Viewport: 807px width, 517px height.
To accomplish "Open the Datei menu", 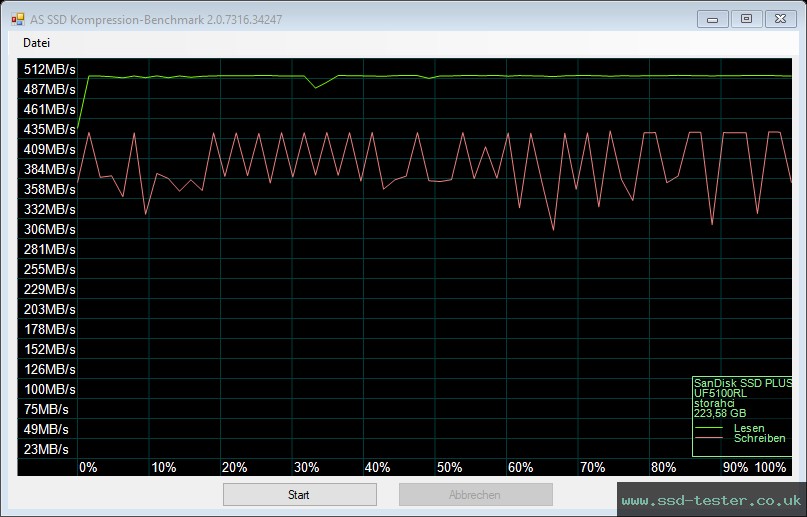I will coord(37,43).
